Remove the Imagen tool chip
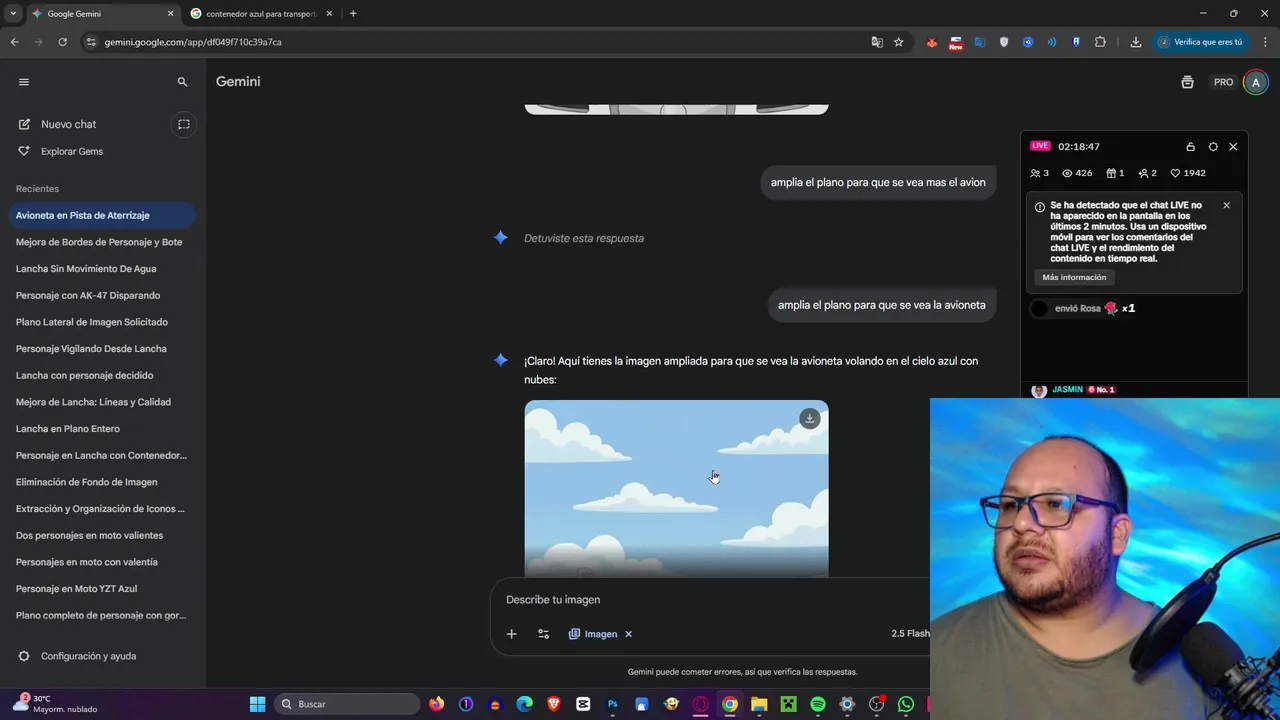1280x720 pixels. pos(628,634)
